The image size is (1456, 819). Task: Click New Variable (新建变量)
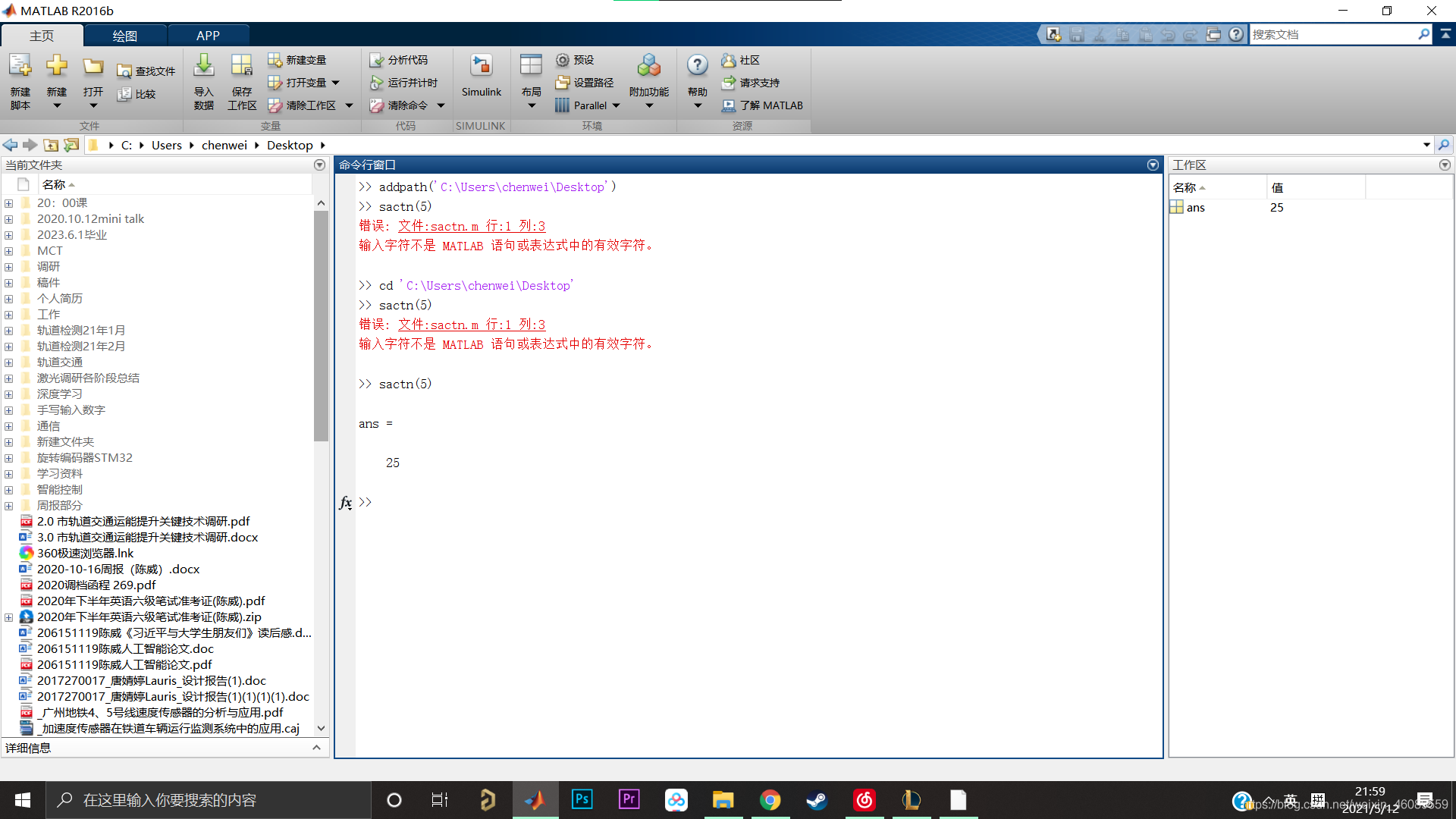(297, 60)
